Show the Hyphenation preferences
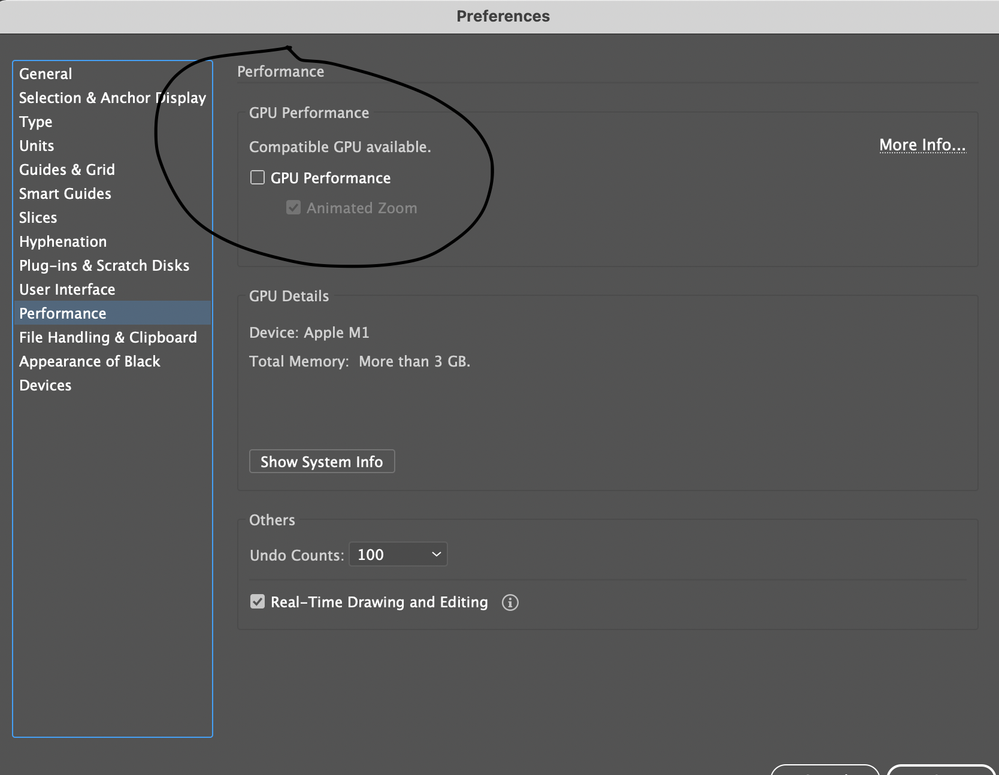Viewport: 999px width, 775px height. coord(63,242)
